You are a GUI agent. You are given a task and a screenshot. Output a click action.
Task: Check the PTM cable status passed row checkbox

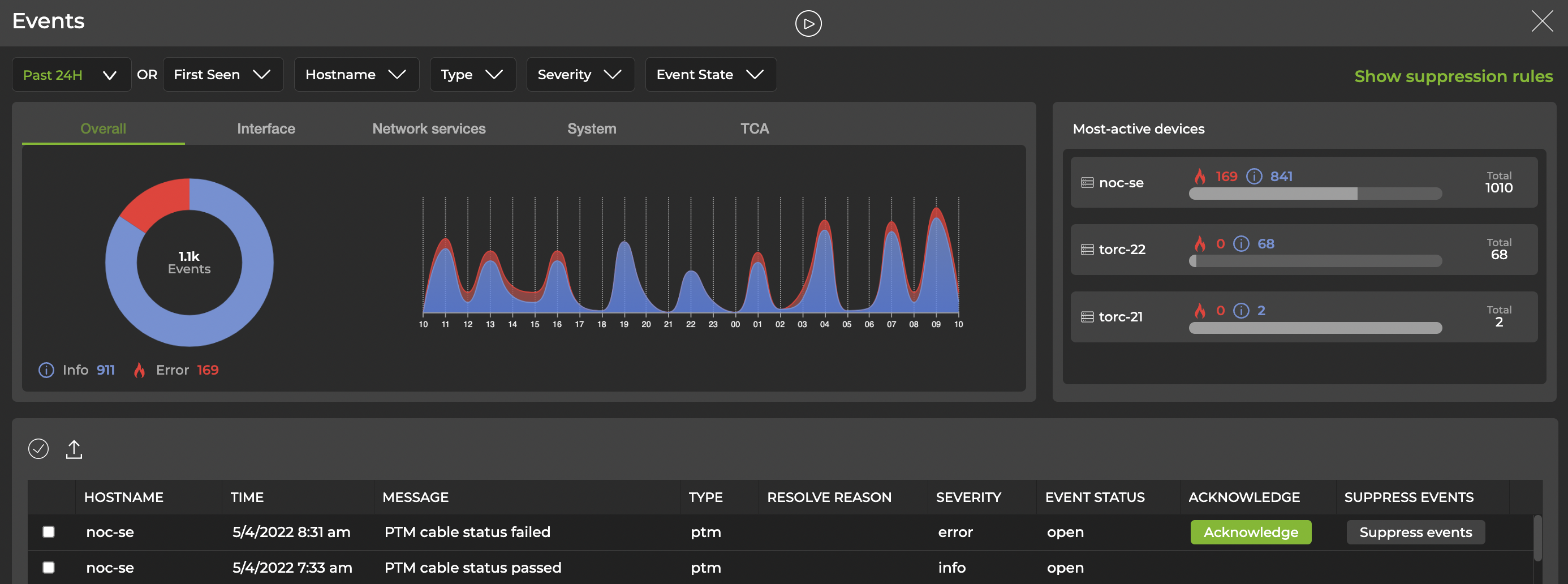click(49, 568)
